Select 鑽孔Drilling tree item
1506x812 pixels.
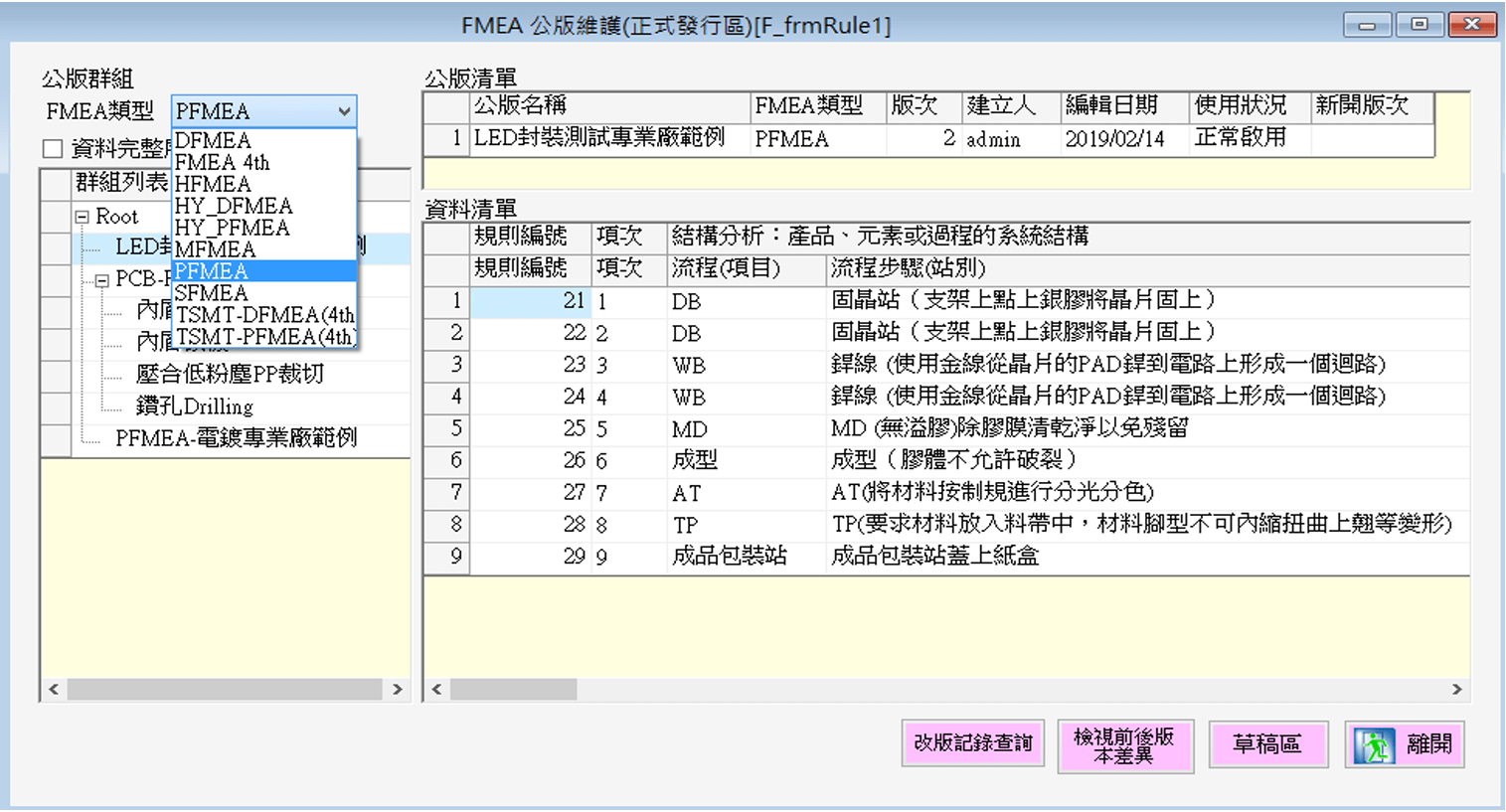195,406
